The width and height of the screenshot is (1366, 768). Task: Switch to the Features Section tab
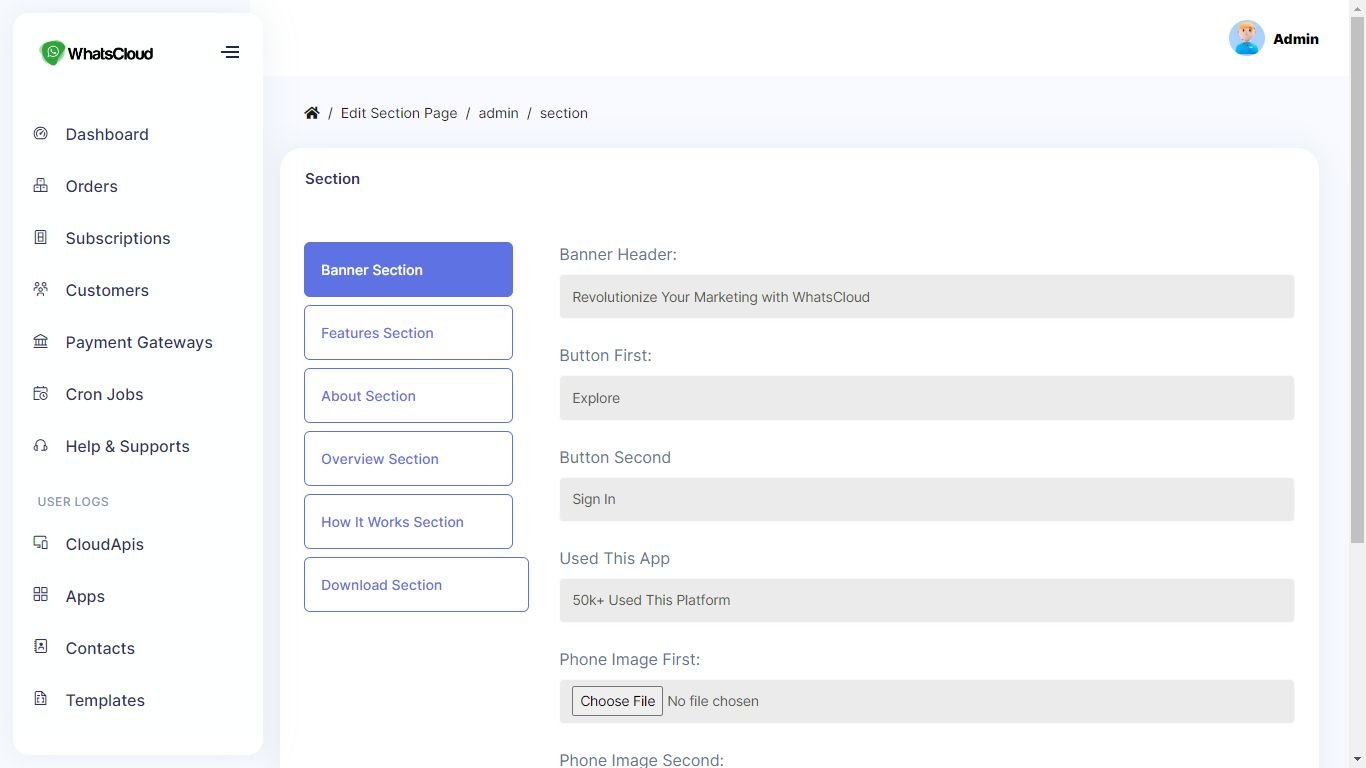(408, 333)
